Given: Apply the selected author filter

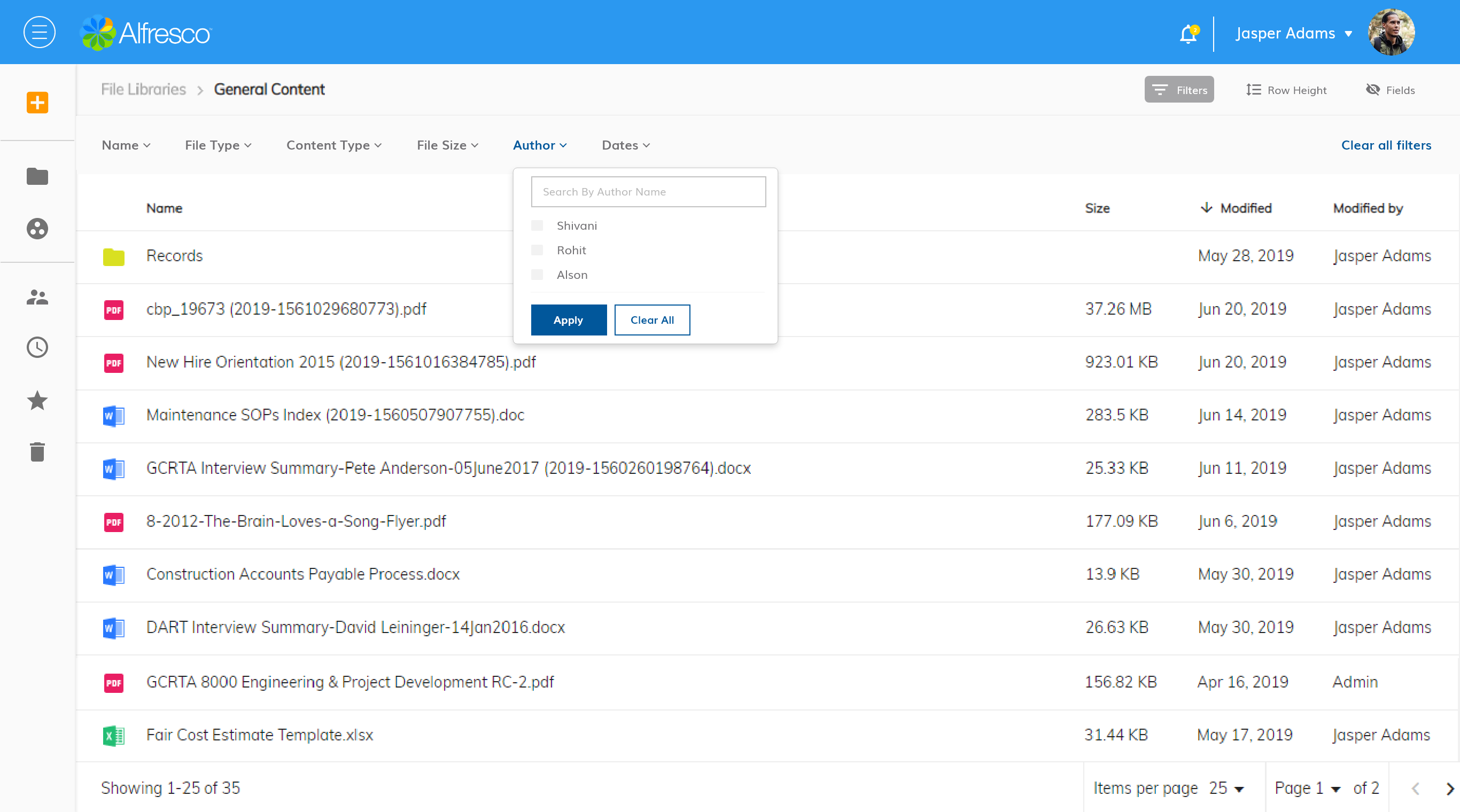Looking at the screenshot, I should (x=569, y=319).
